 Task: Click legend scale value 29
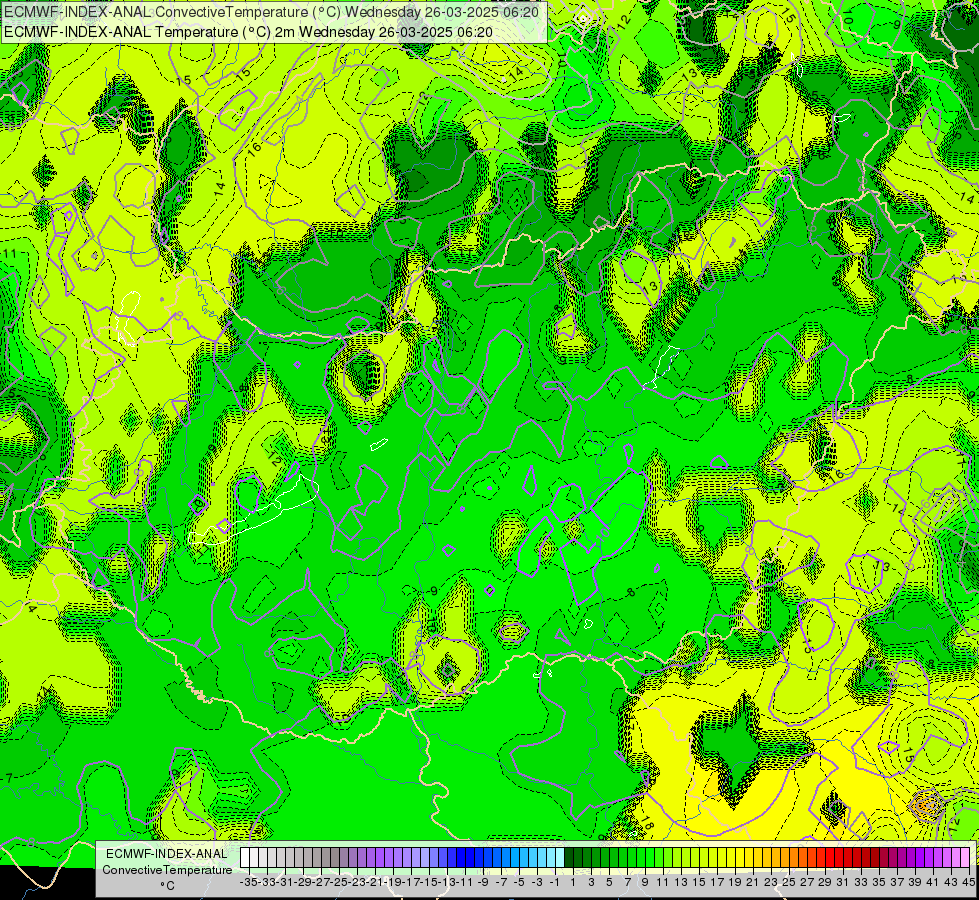pos(825,882)
